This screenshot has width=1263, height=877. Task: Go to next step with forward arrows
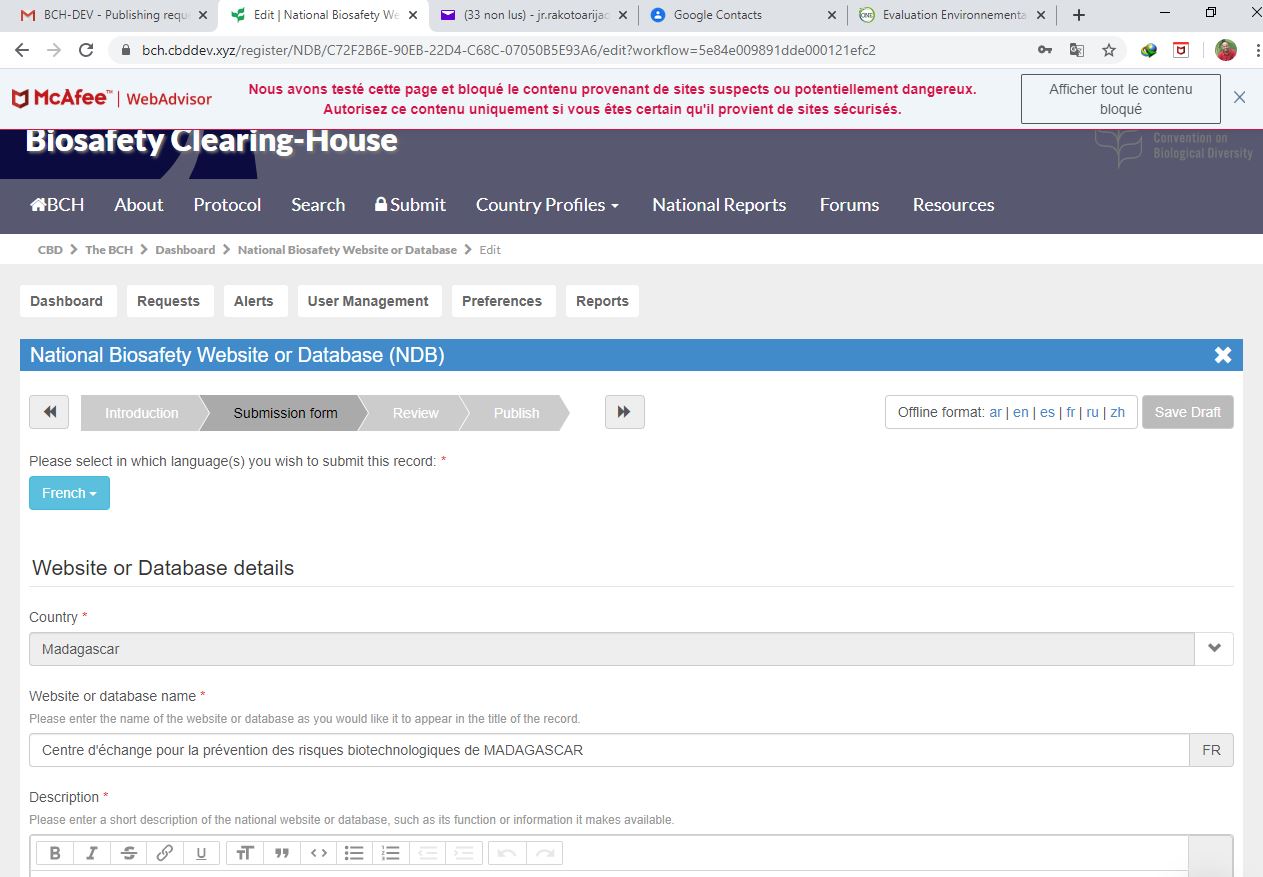tap(624, 412)
